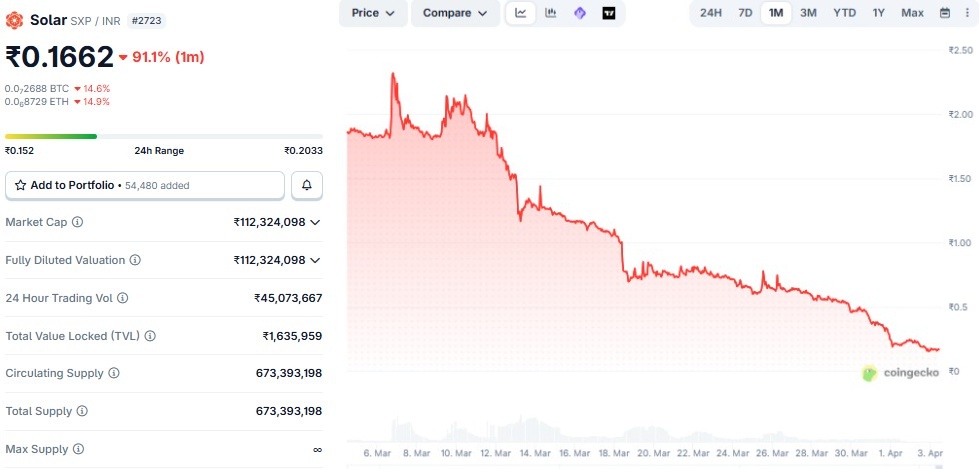Screen dimensions: 979x469
Task: Select the YTD time range tab
Action: click(x=845, y=13)
